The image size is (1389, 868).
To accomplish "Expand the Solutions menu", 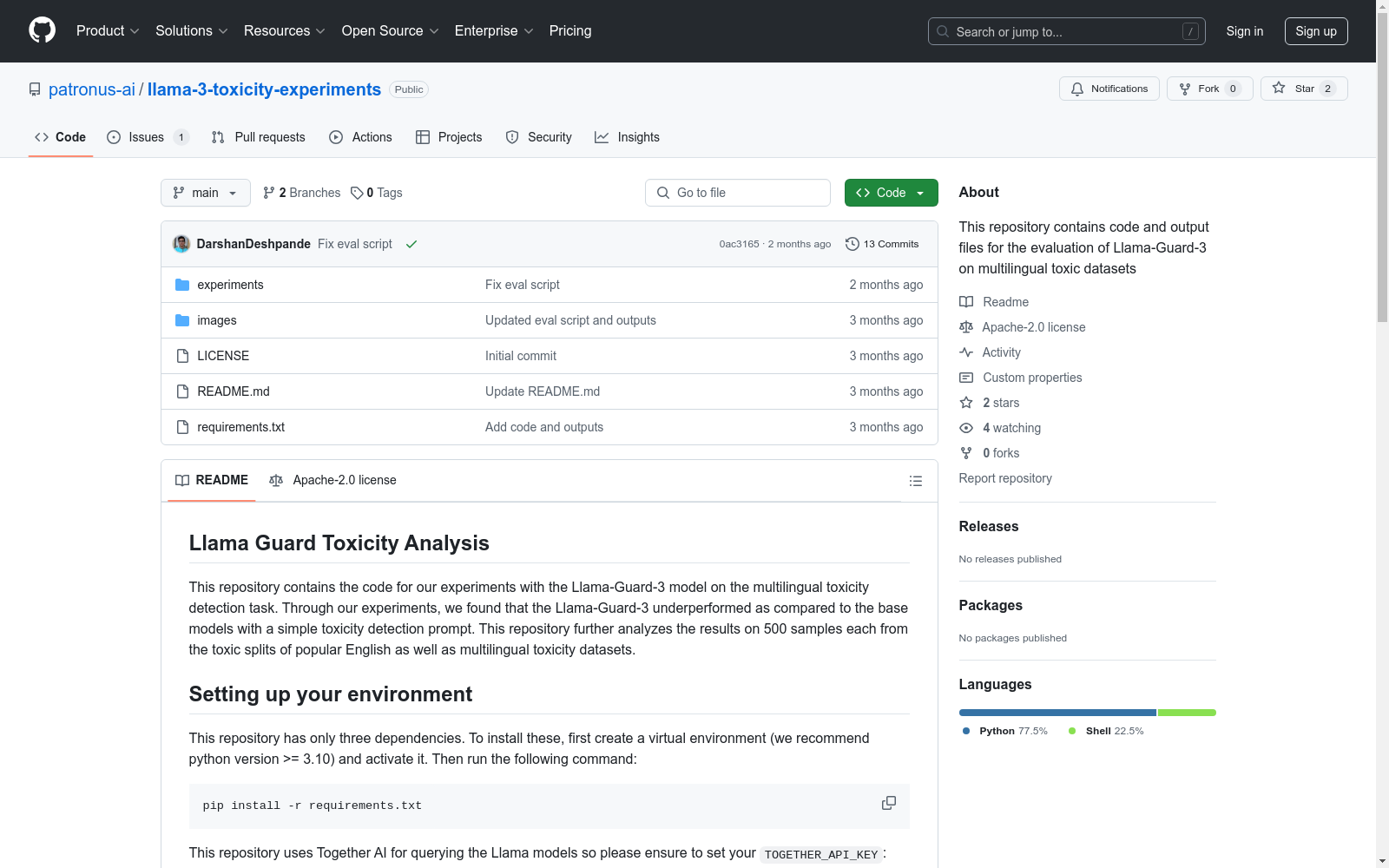I will (x=192, y=30).
